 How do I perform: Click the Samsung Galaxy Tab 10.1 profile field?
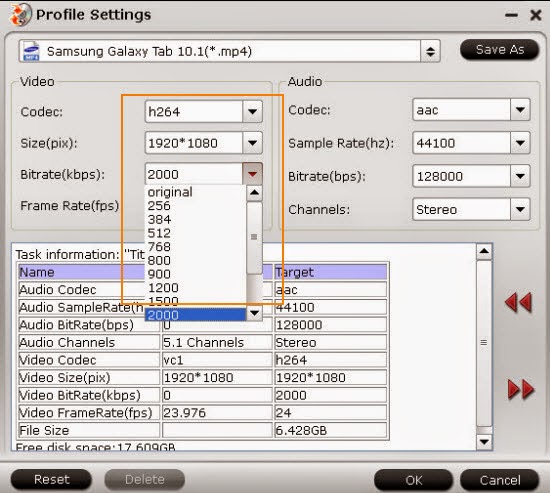pyautogui.click(x=220, y=52)
